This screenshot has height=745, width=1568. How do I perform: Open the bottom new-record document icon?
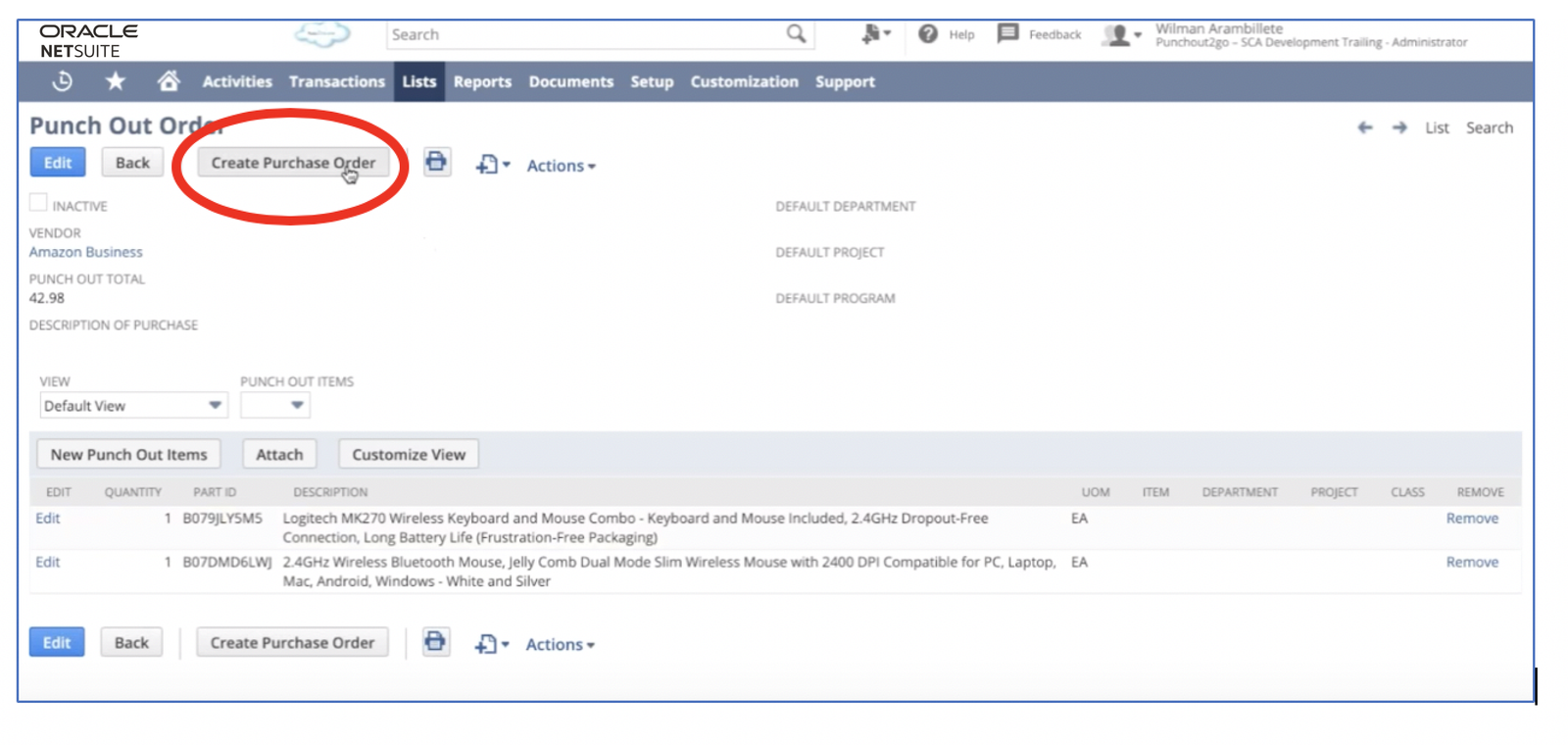(x=492, y=644)
